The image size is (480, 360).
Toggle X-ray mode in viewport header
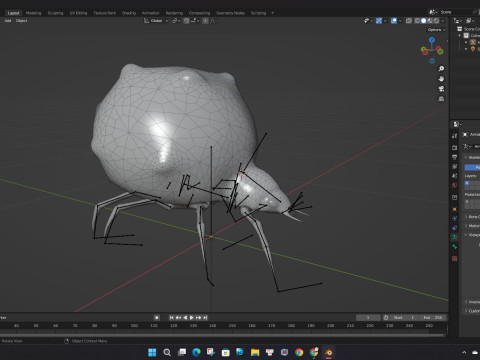409,21
